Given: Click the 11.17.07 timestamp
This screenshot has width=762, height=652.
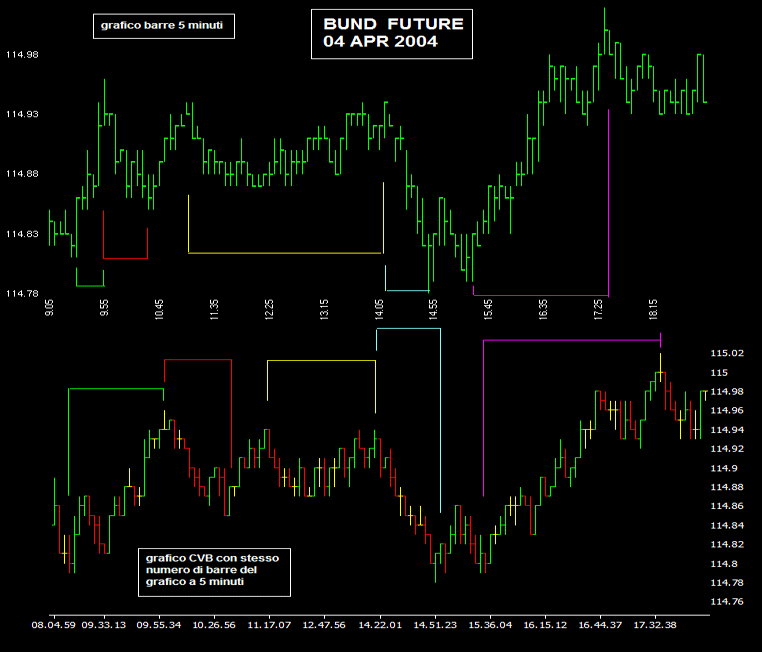Looking at the screenshot, I should (x=269, y=625).
